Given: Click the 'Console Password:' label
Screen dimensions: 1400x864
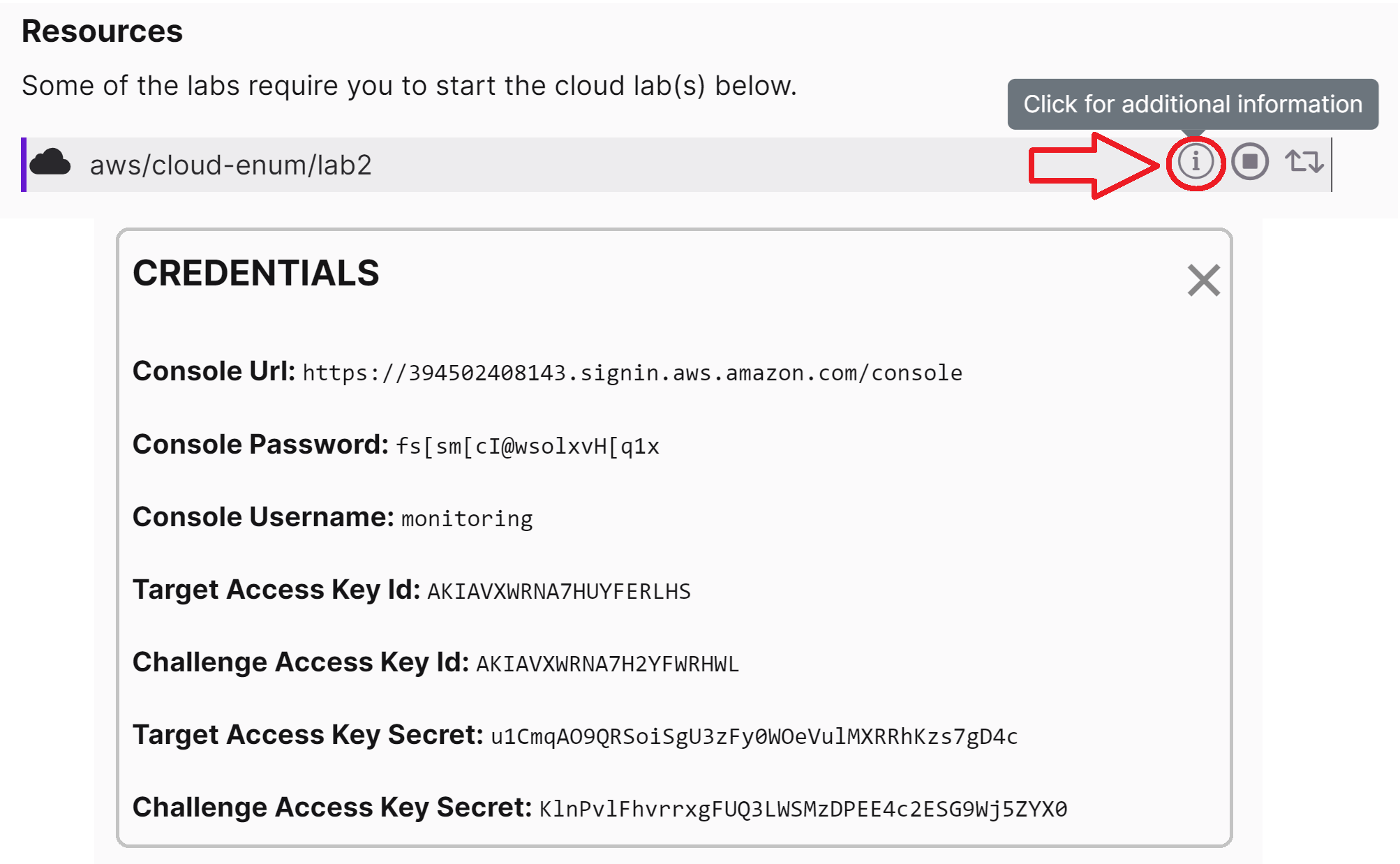Looking at the screenshot, I should coord(260,445).
